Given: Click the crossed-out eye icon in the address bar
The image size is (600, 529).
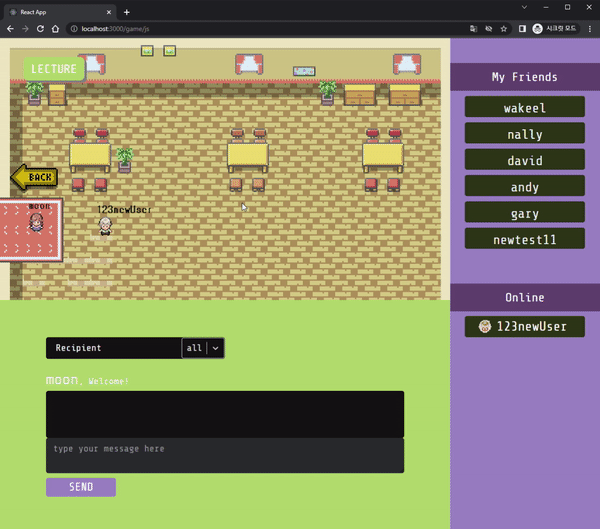Looking at the screenshot, I should [489, 29].
